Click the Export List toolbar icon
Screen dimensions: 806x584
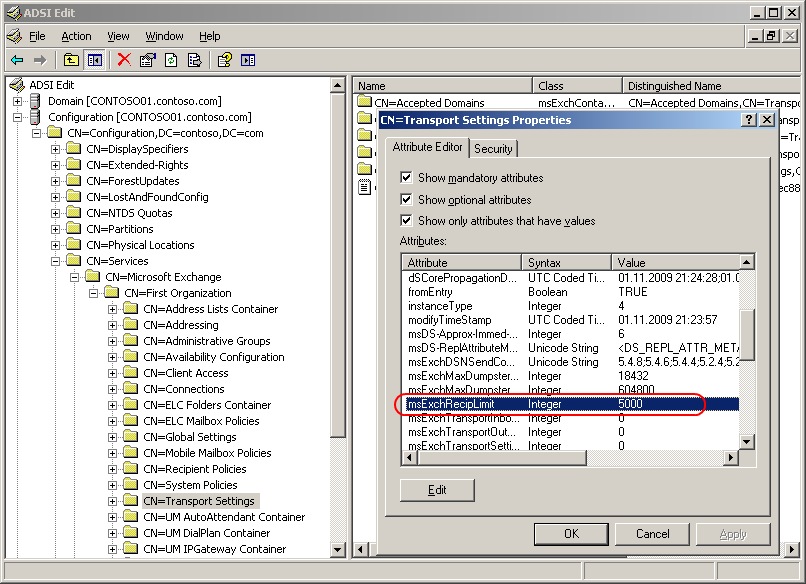point(195,60)
